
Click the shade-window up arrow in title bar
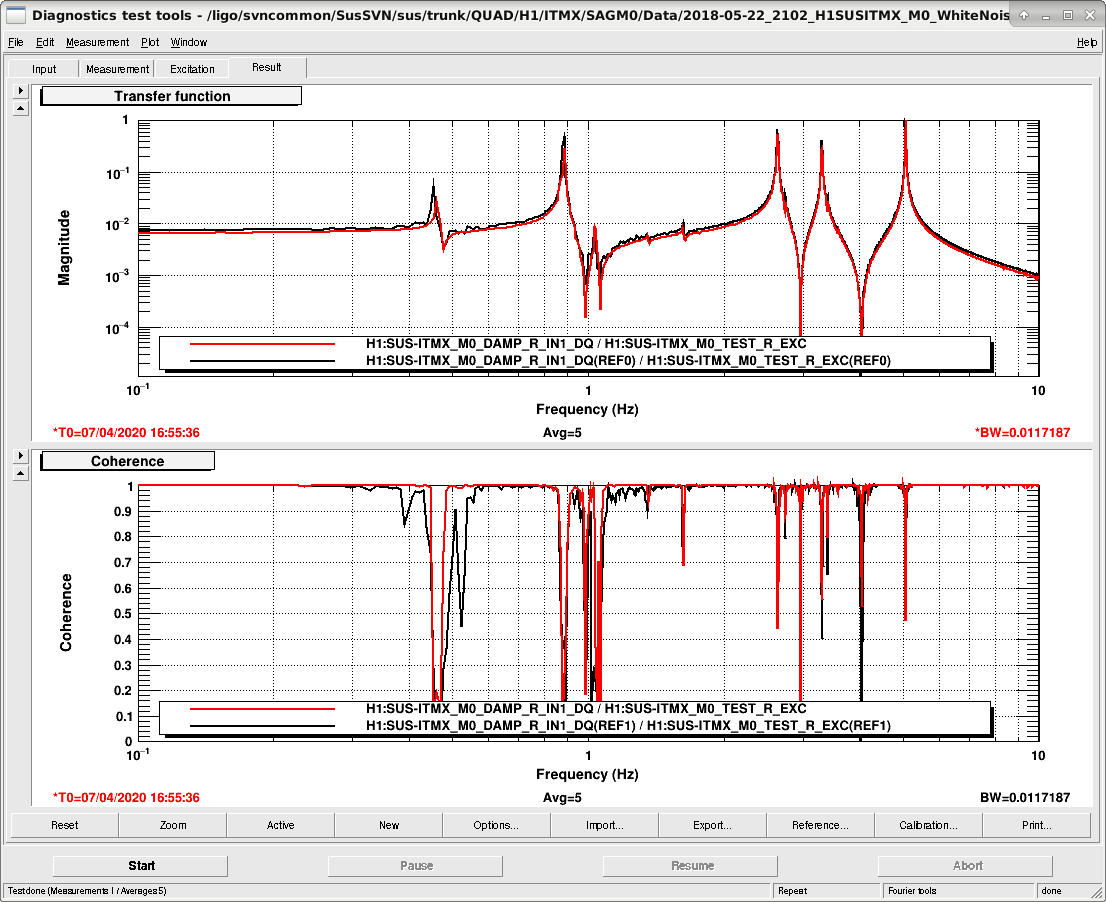[1023, 15]
